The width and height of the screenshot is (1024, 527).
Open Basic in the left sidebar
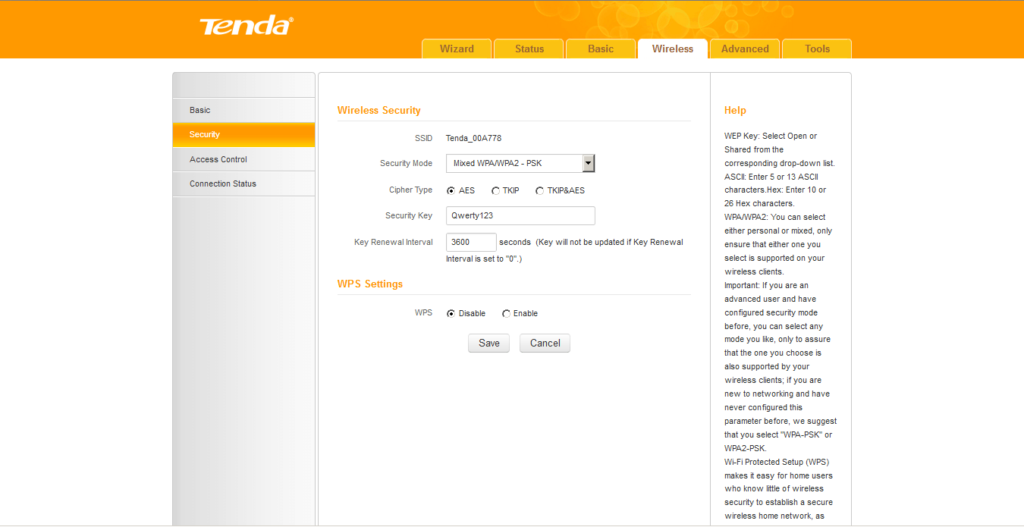(243, 110)
